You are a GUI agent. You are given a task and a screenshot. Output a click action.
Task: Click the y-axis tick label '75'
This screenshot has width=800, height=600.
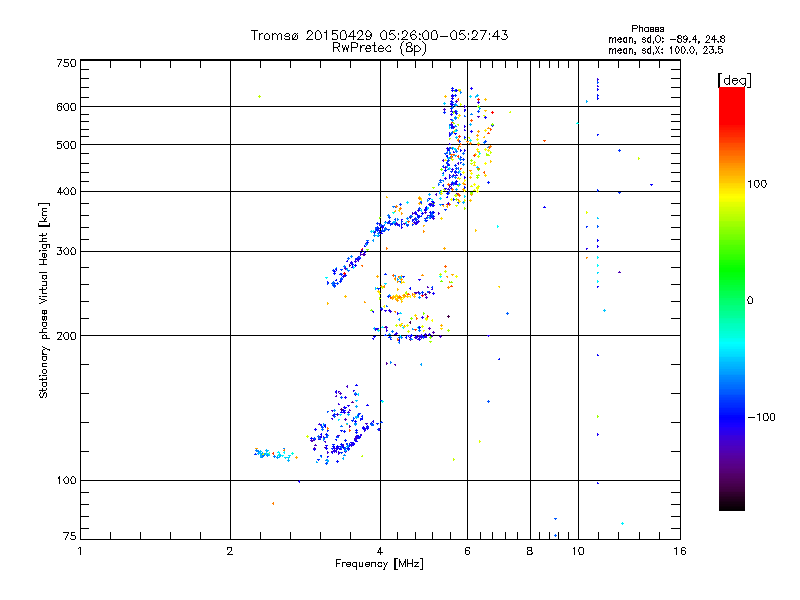click(x=70, y=536)
